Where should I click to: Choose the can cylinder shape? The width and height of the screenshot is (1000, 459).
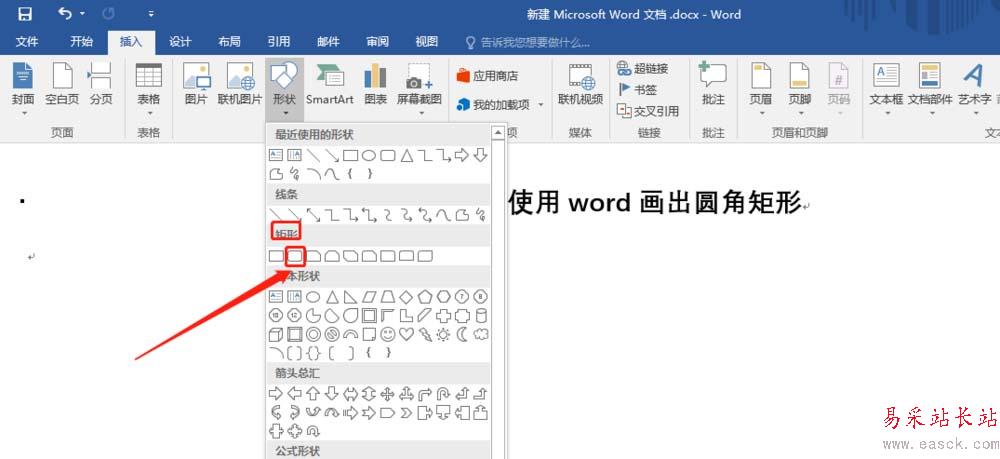[x=481, y=315]
